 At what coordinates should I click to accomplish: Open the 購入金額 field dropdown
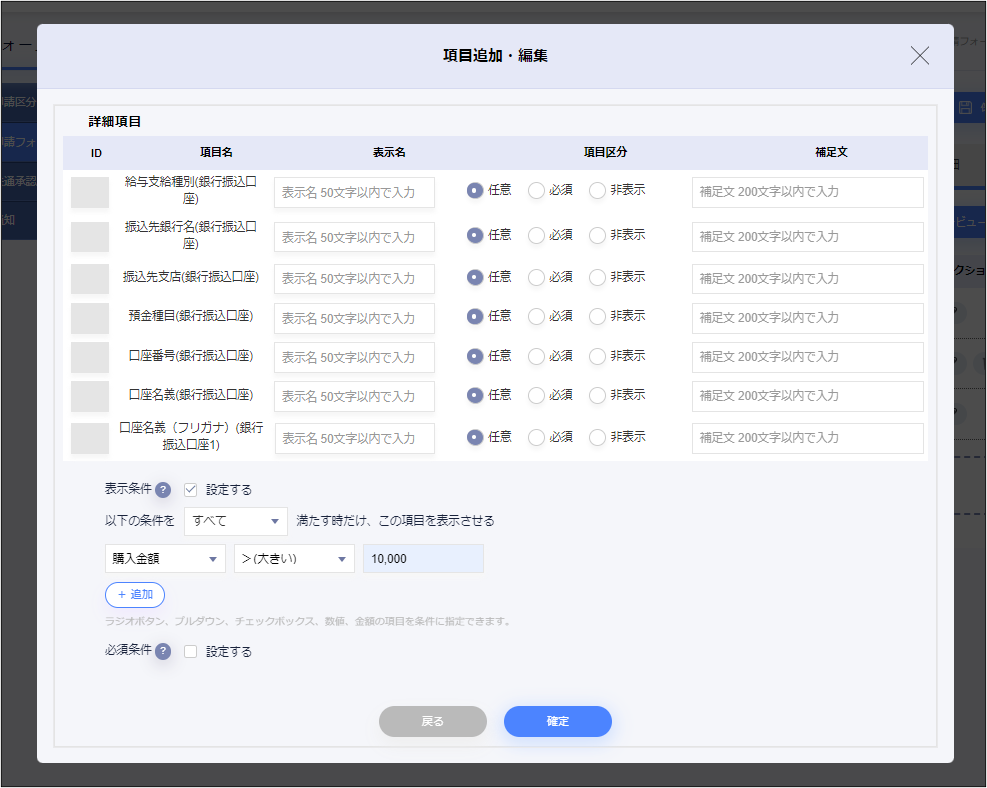(165, 559)
